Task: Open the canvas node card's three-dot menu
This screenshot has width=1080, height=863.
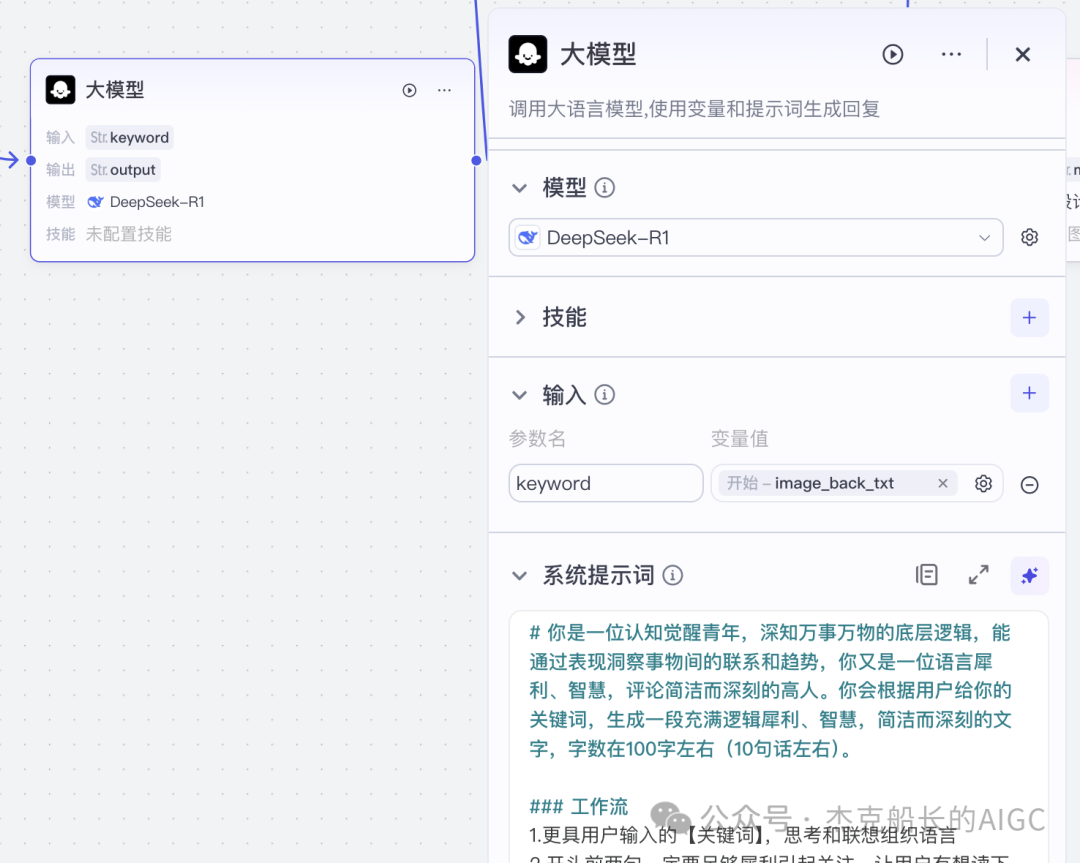Action: click(444, 90)
